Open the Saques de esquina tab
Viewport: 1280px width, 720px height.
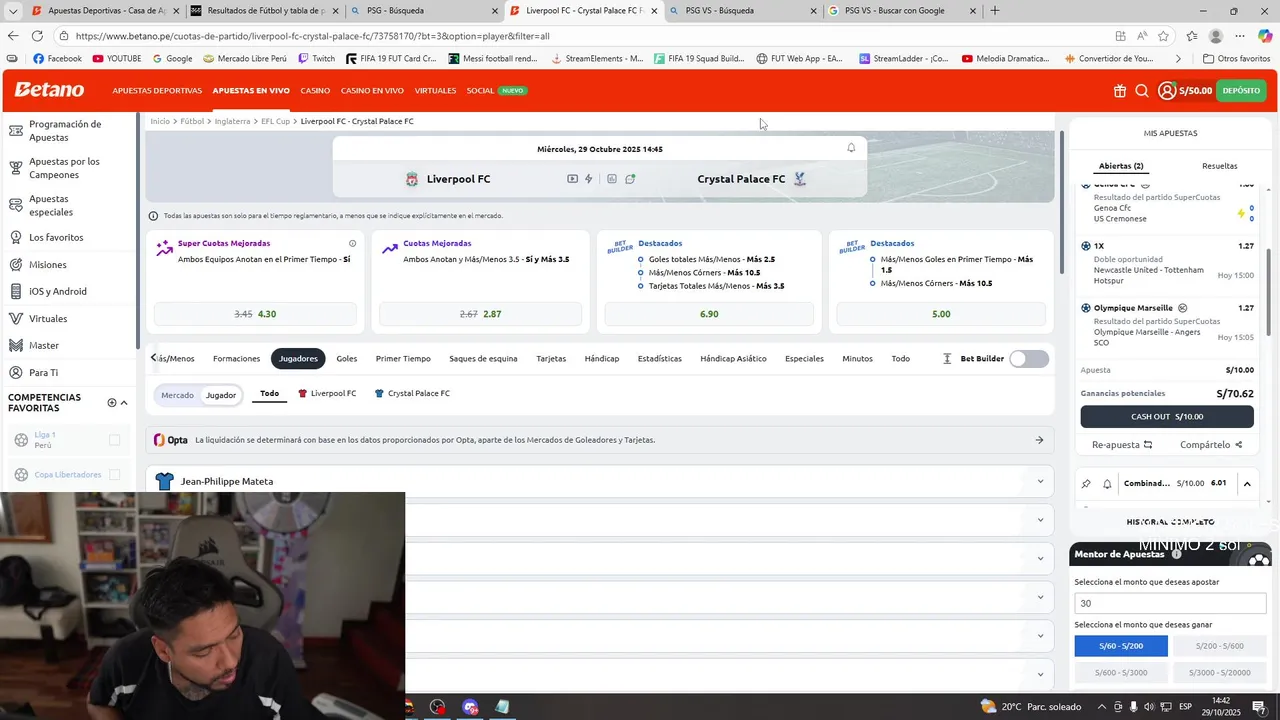point(483,359)
